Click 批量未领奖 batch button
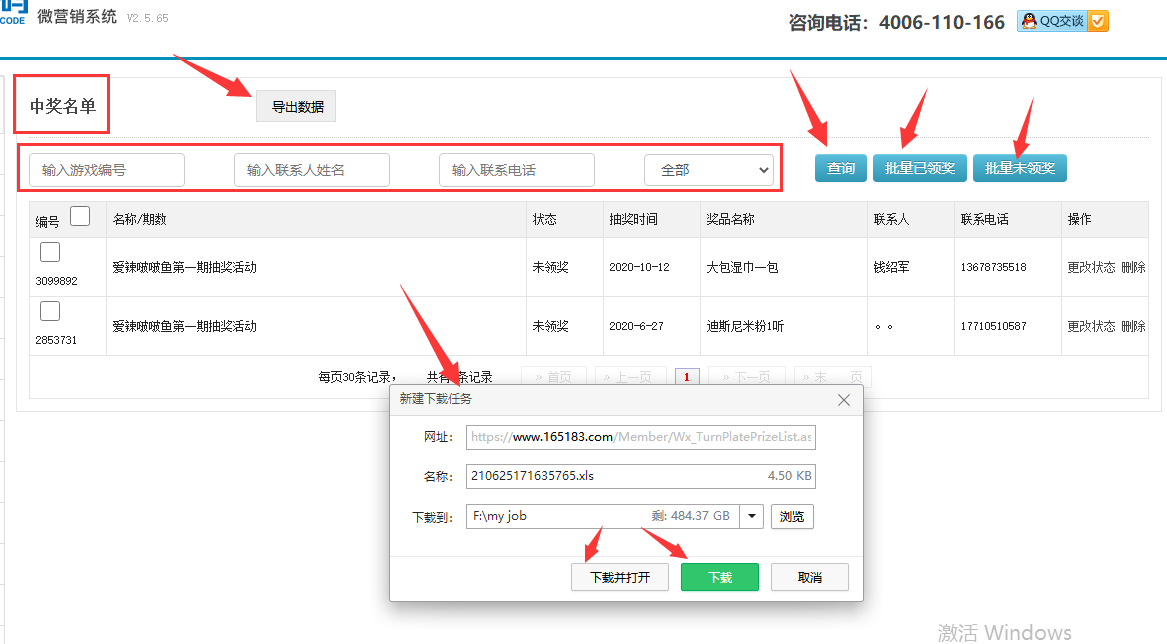1167x644 pixels. coord(1020,168)
